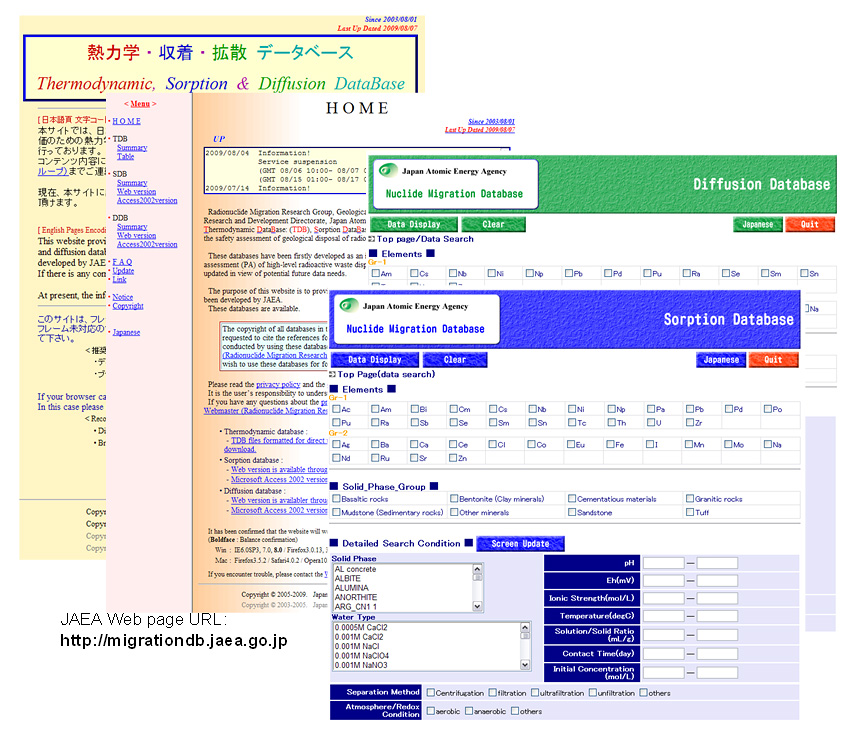Click the Water Type list scroll-down arrow

point(525,665)
